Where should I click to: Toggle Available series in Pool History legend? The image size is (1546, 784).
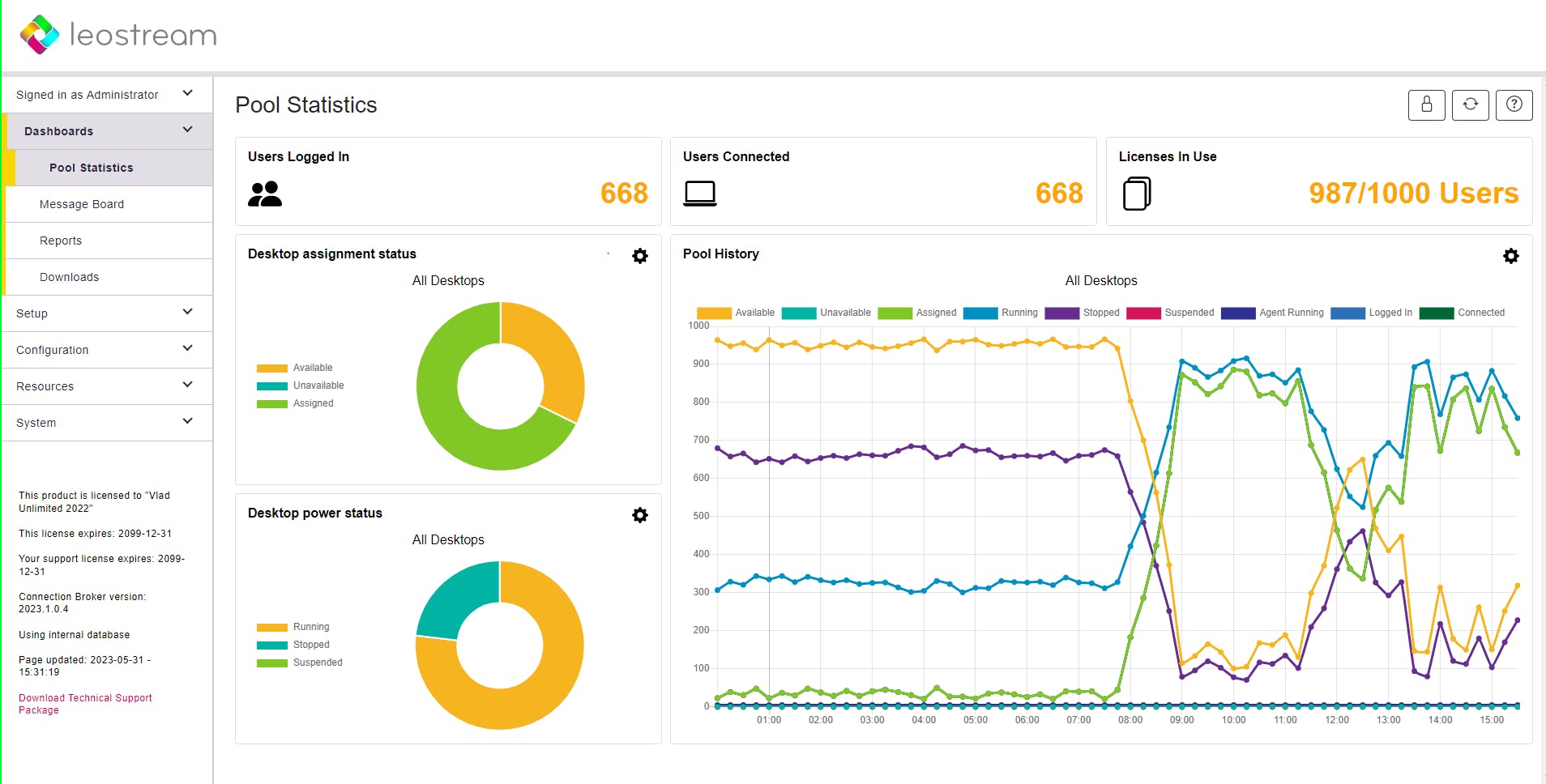[736, 313]
